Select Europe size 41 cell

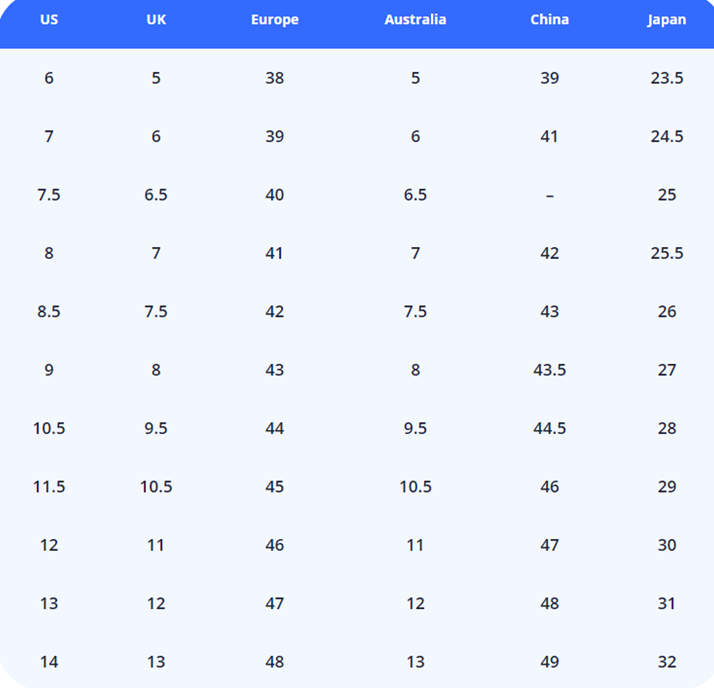(275, 253)
